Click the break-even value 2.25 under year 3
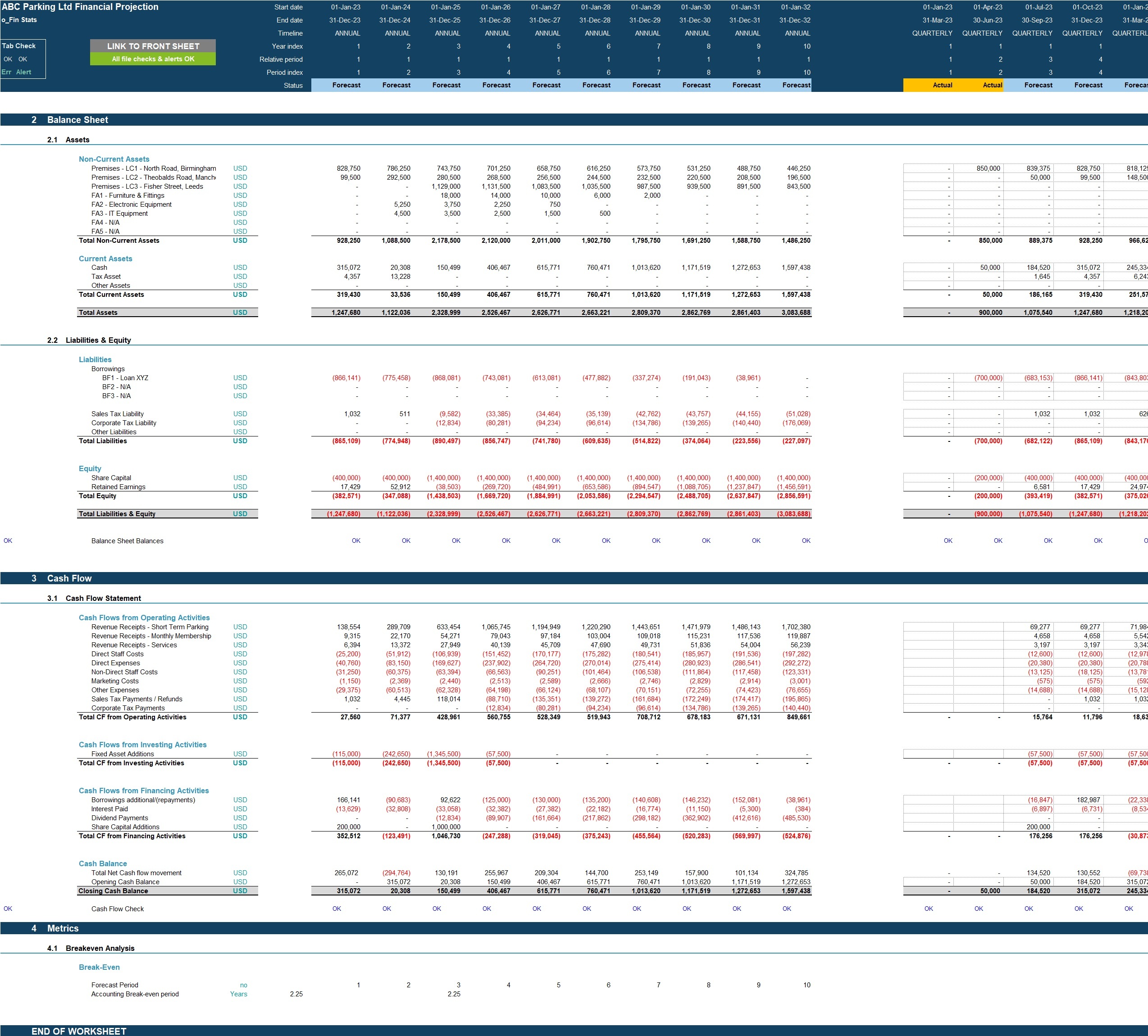This screenshot has width=1148, height=1036. (x=454, y=995)
